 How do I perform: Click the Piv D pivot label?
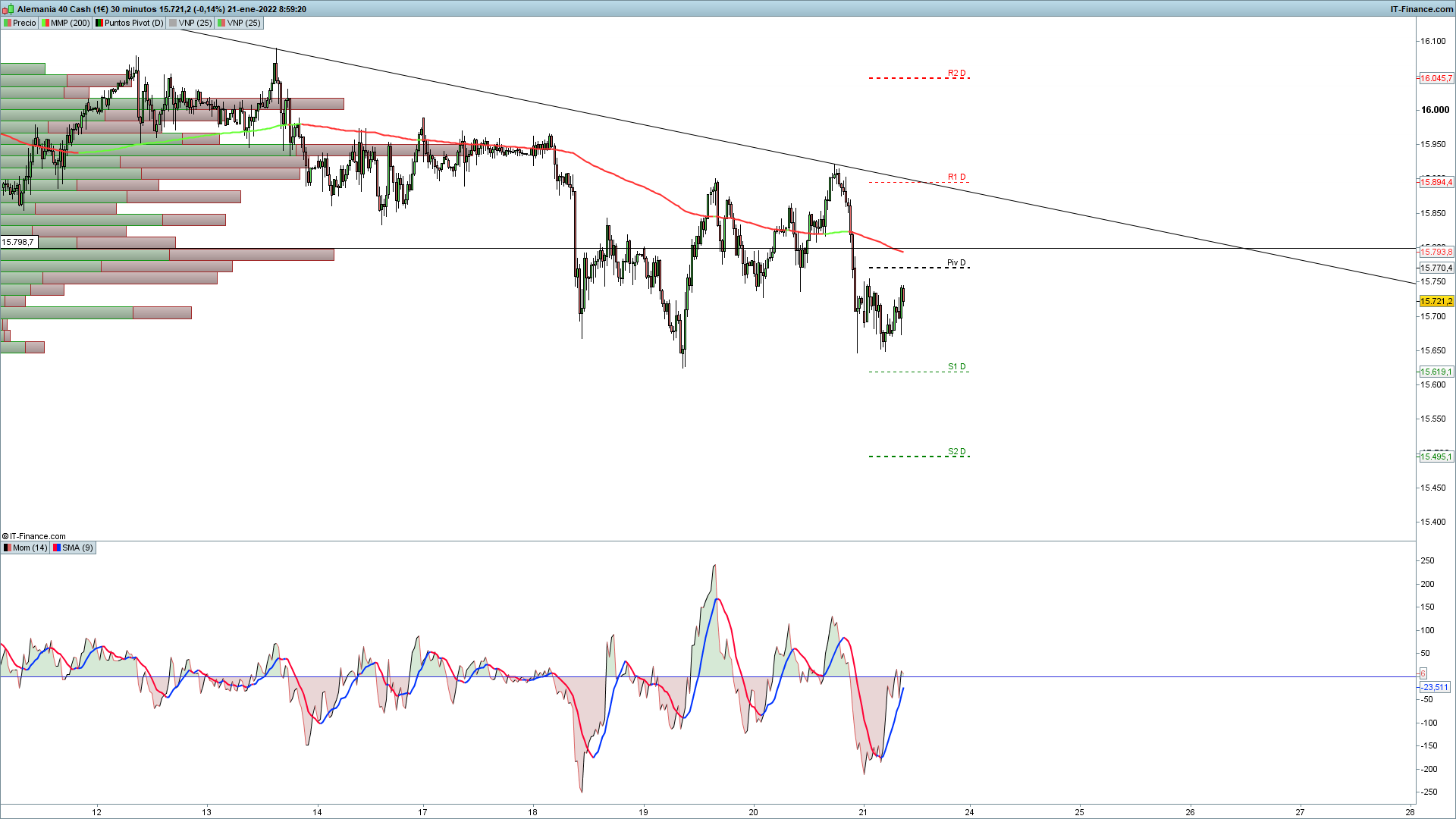(956, 263)
